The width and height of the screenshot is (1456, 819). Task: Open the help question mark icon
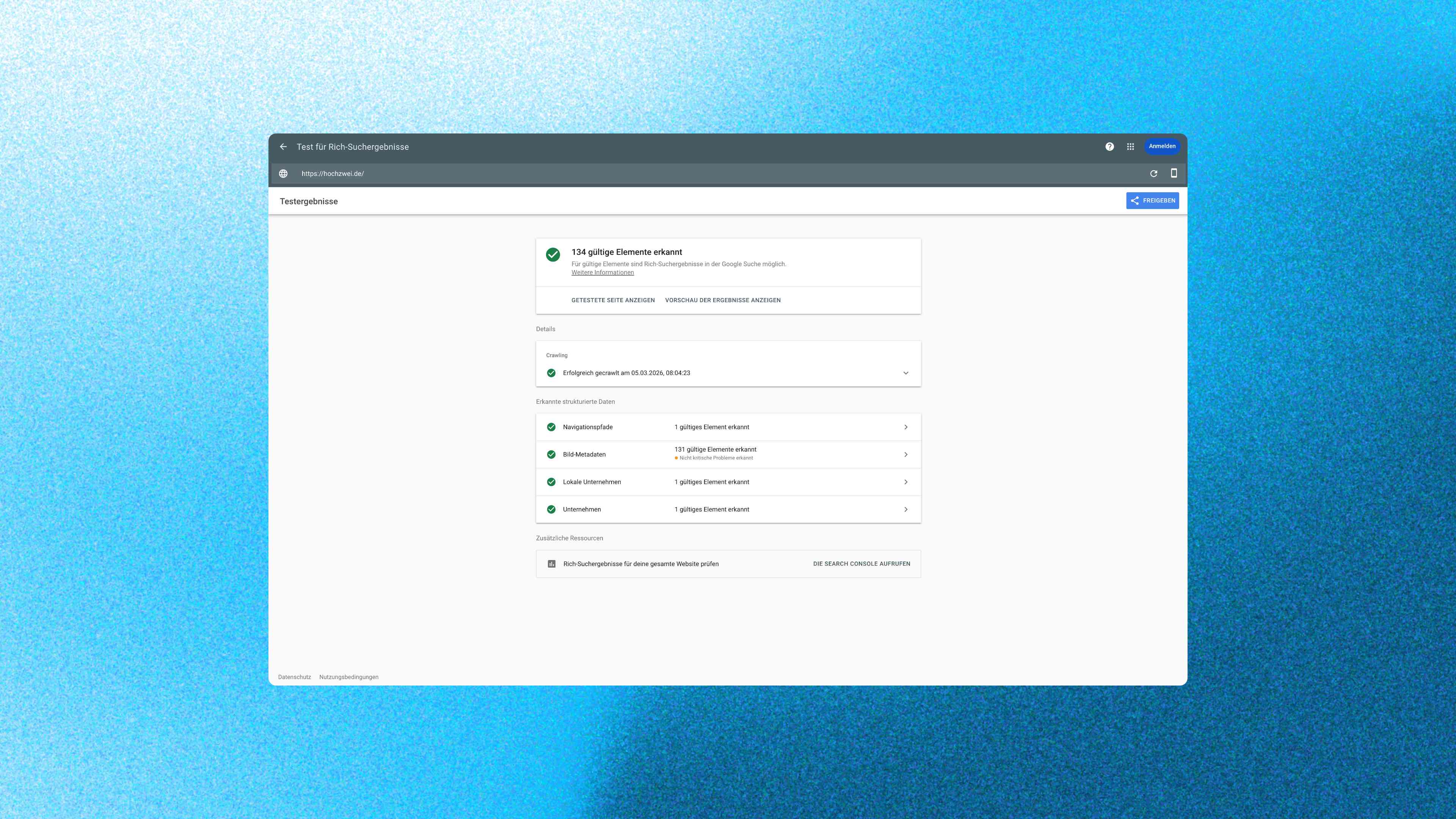pos(1109,147)
